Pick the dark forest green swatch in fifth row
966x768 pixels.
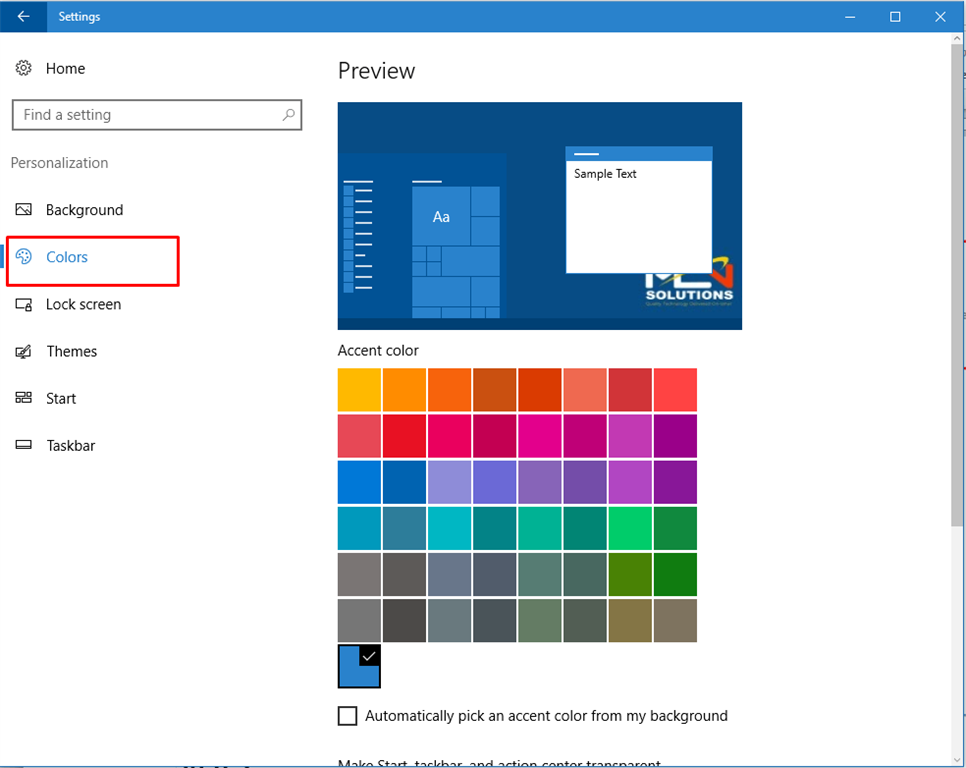[675, 575]
